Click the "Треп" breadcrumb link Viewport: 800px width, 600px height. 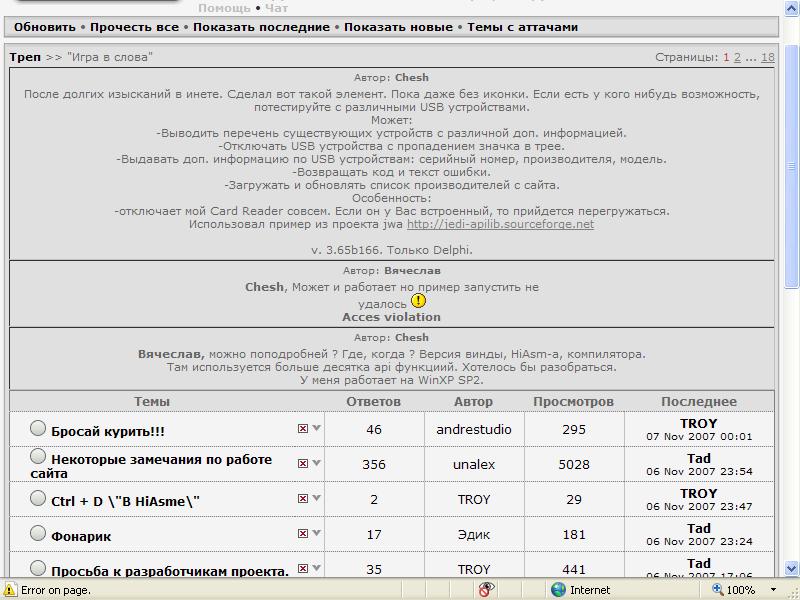point(25,57)
